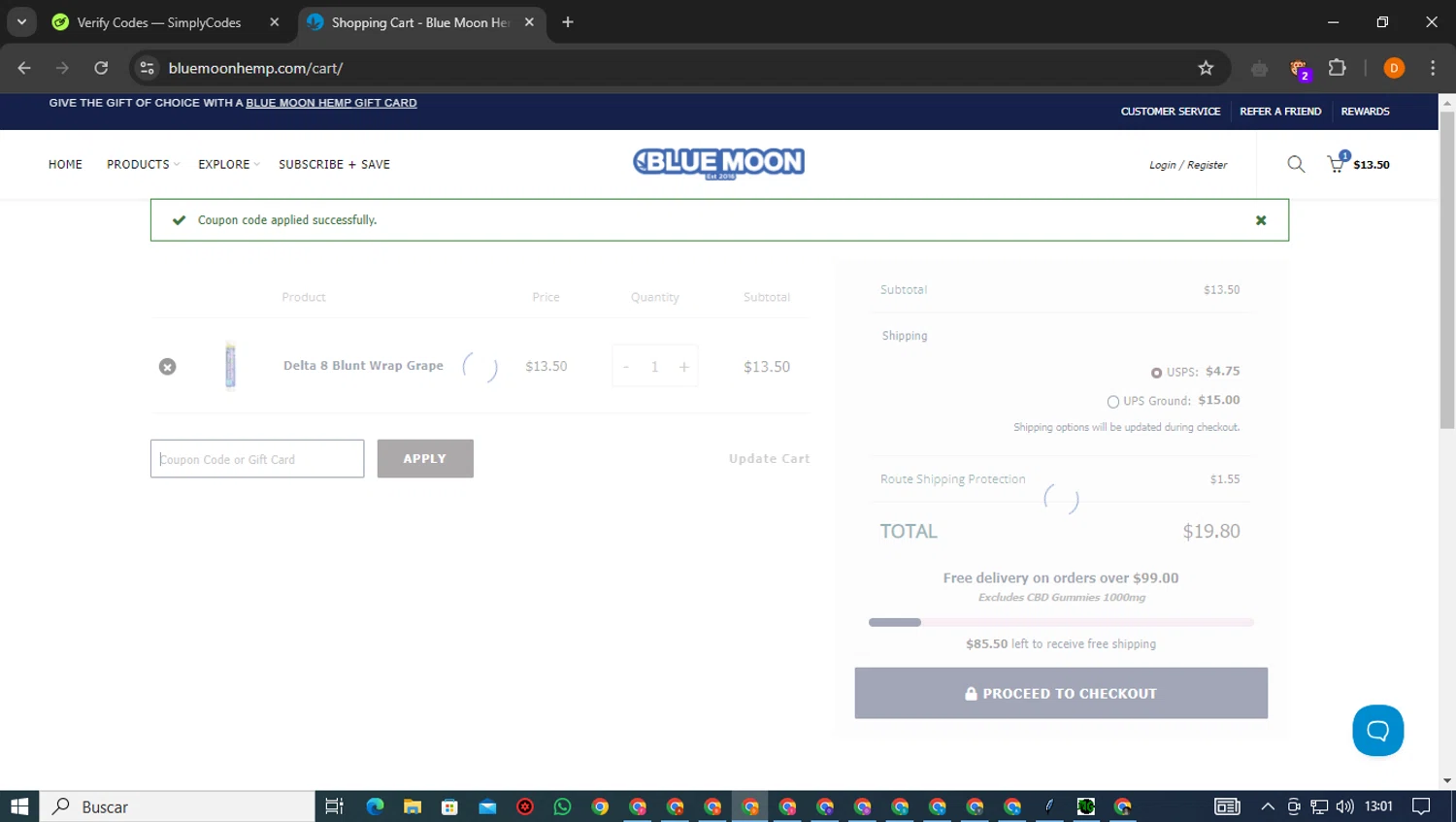
Task: Click Update Cart button
Action: (769, 458)
